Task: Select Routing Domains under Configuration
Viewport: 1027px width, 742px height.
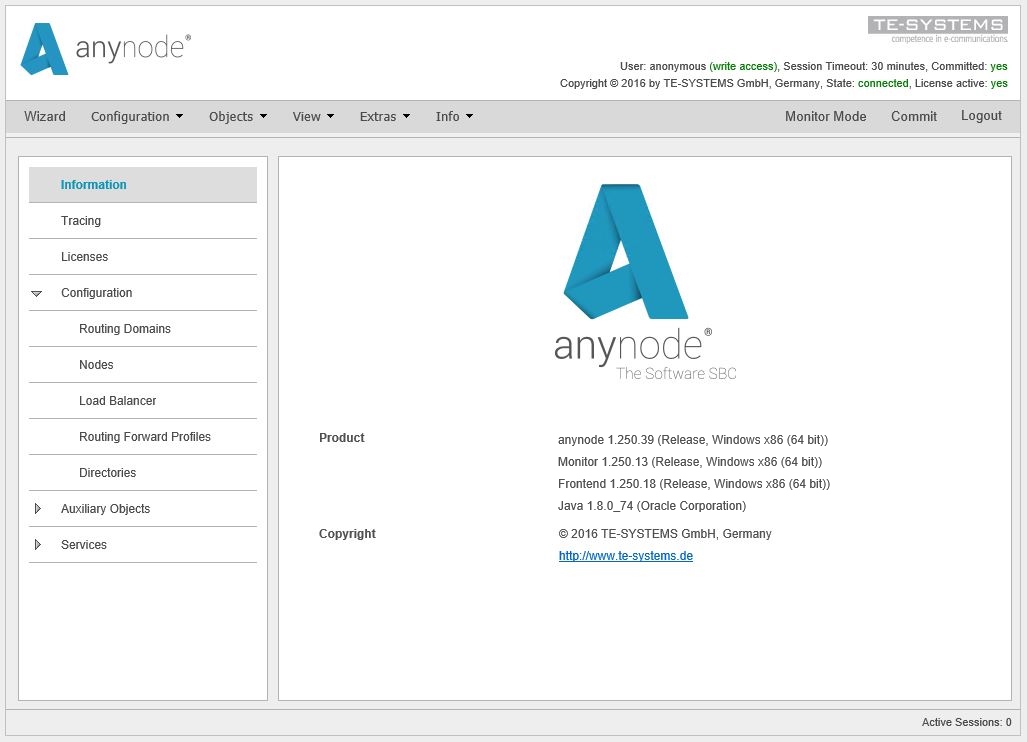Action: tap(125, 329)
